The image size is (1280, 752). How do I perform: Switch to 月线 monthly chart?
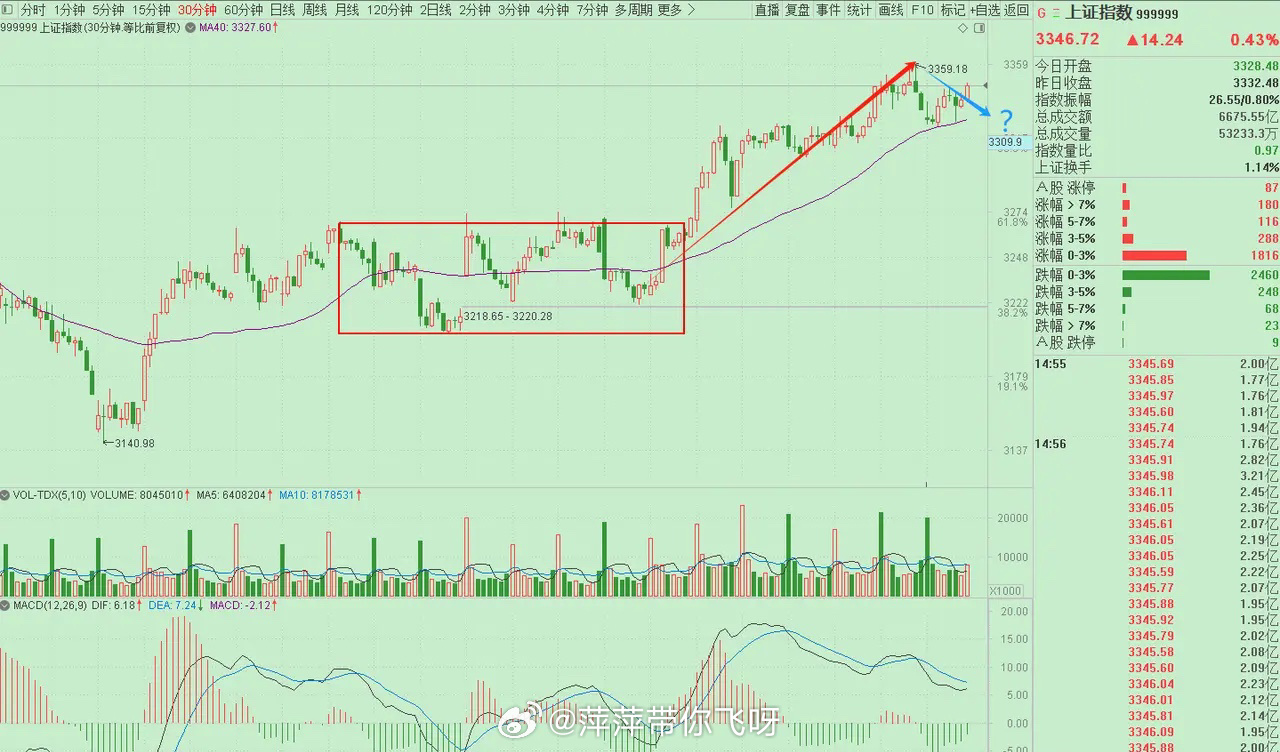point(346,10)
